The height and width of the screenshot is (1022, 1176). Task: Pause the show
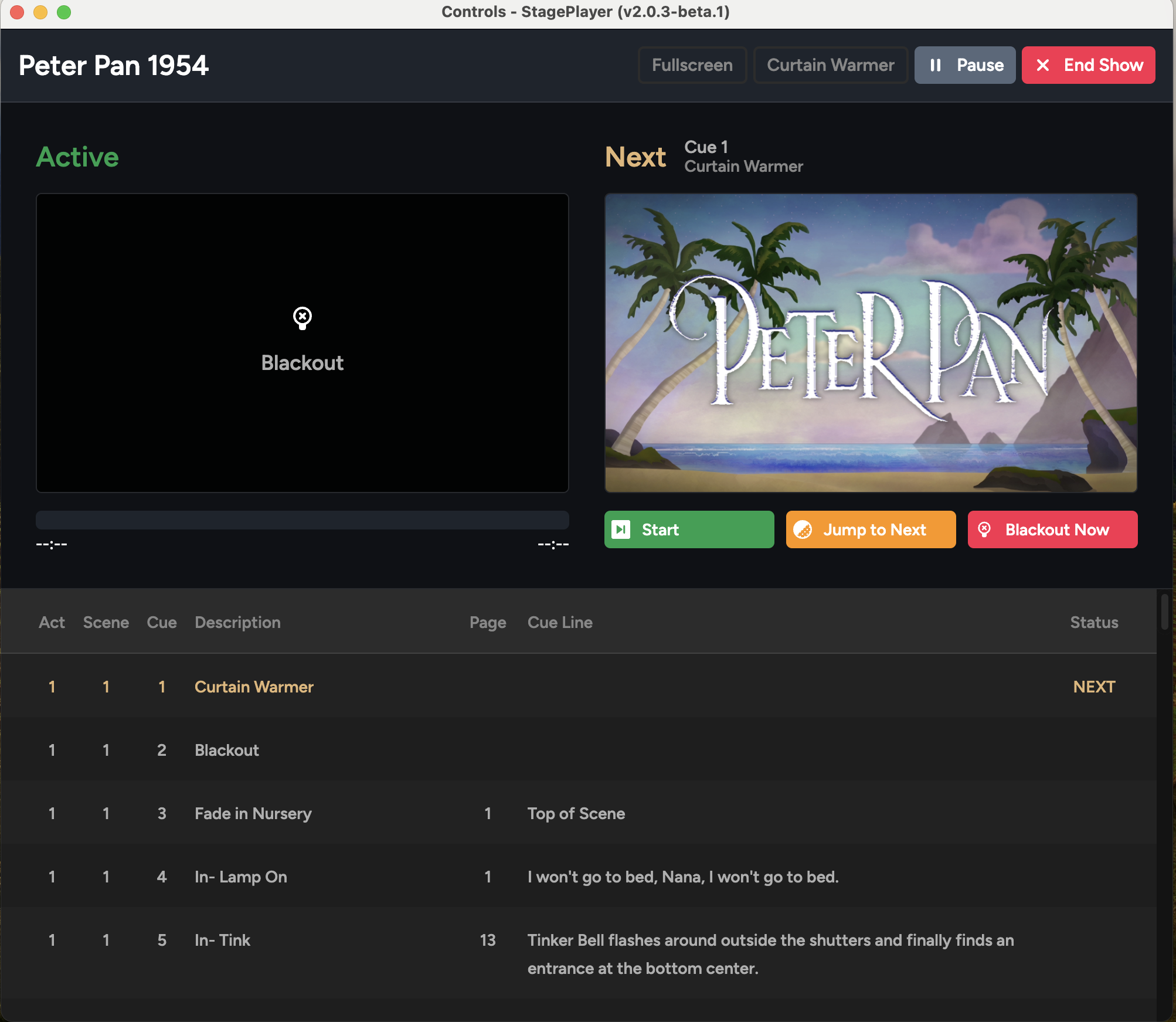pyautogui.click(x=965, y=65)
